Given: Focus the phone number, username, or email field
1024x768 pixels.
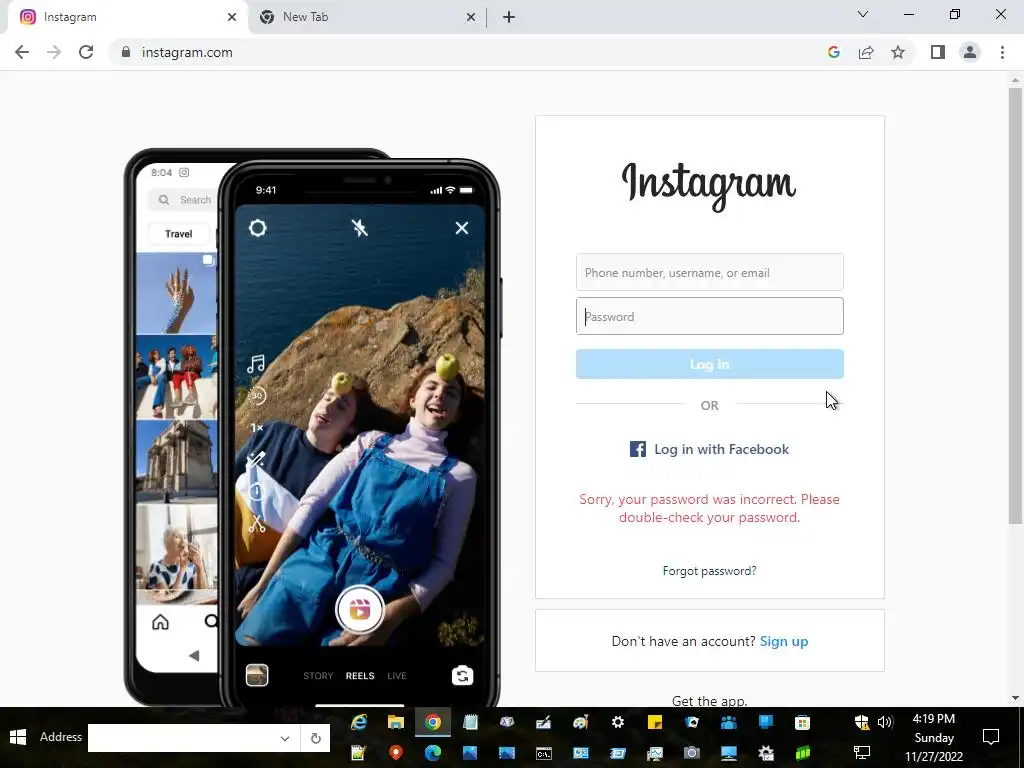Looking at the screenshot, I should coord(710,272).
